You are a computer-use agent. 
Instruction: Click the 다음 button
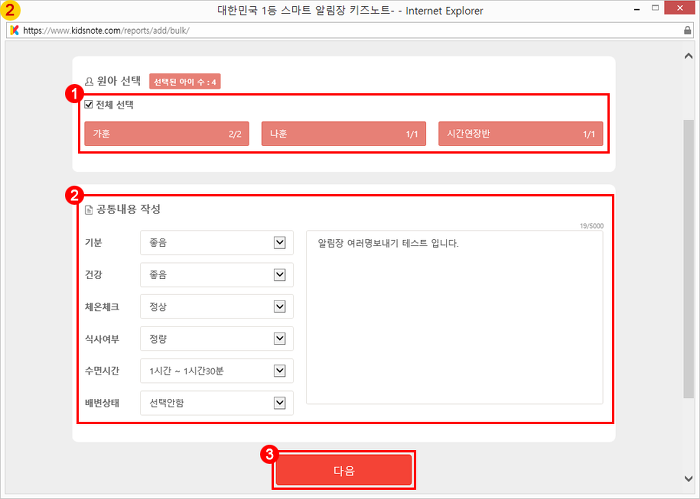(344, 470)
